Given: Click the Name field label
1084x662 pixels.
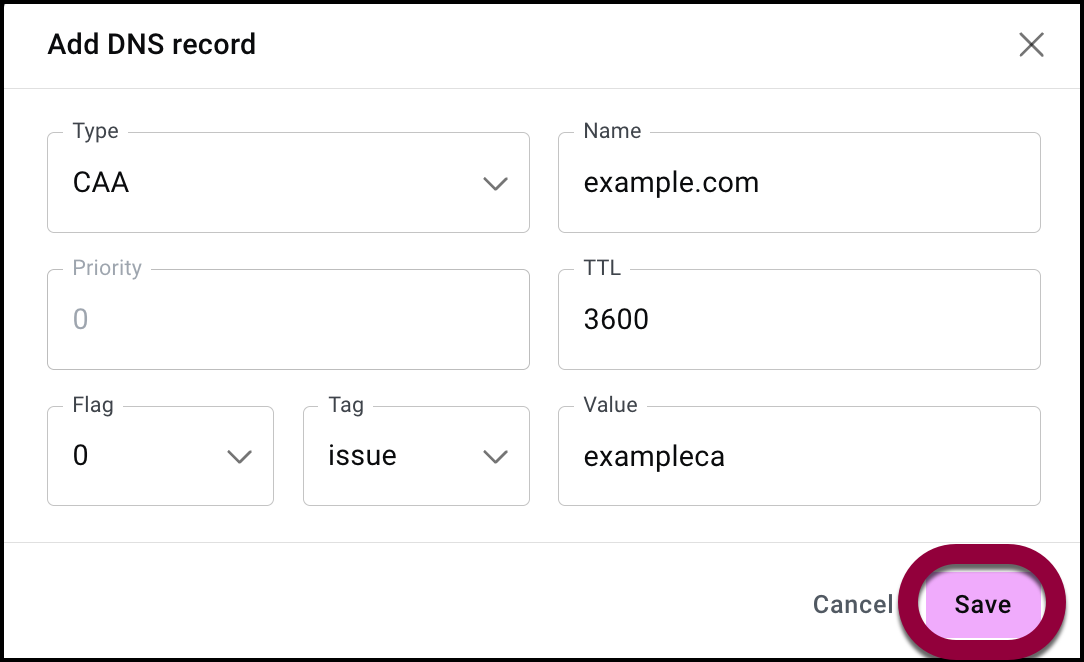Looking at the screenshot, I should pyautogui.click(x=612, y=131).
